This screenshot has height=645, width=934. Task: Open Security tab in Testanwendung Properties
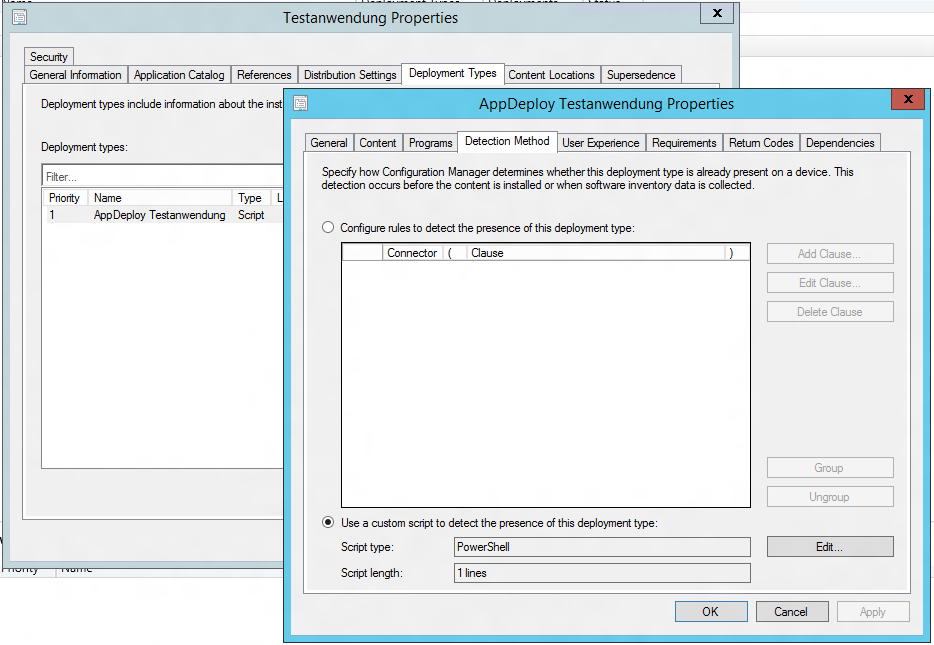pyautogui.click(x=49, y=57)
